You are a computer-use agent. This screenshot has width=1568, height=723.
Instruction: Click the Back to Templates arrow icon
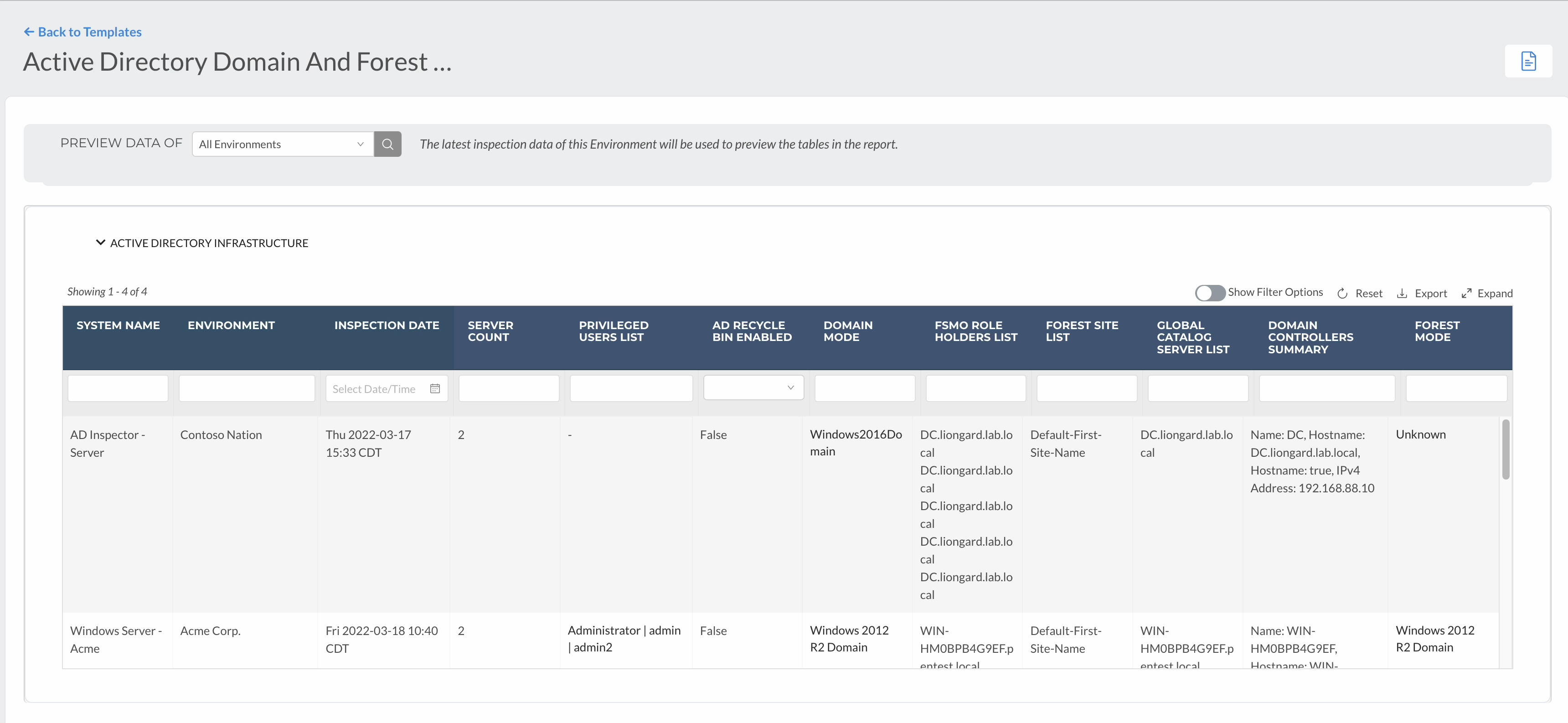(x=29, y=31)
